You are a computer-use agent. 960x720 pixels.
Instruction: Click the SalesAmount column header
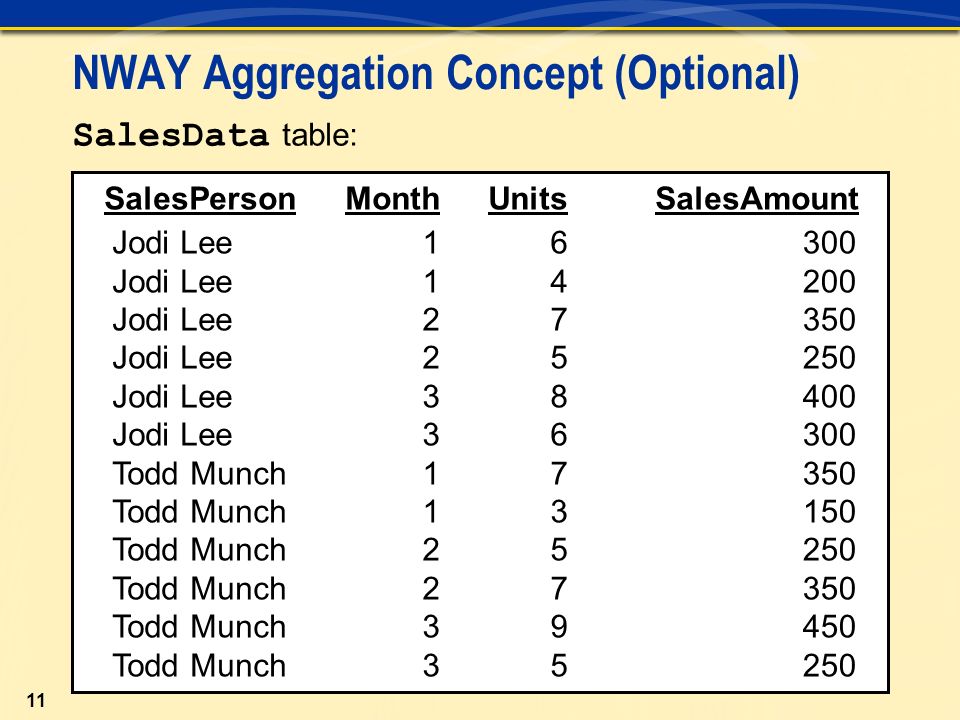tap(757, 199)
